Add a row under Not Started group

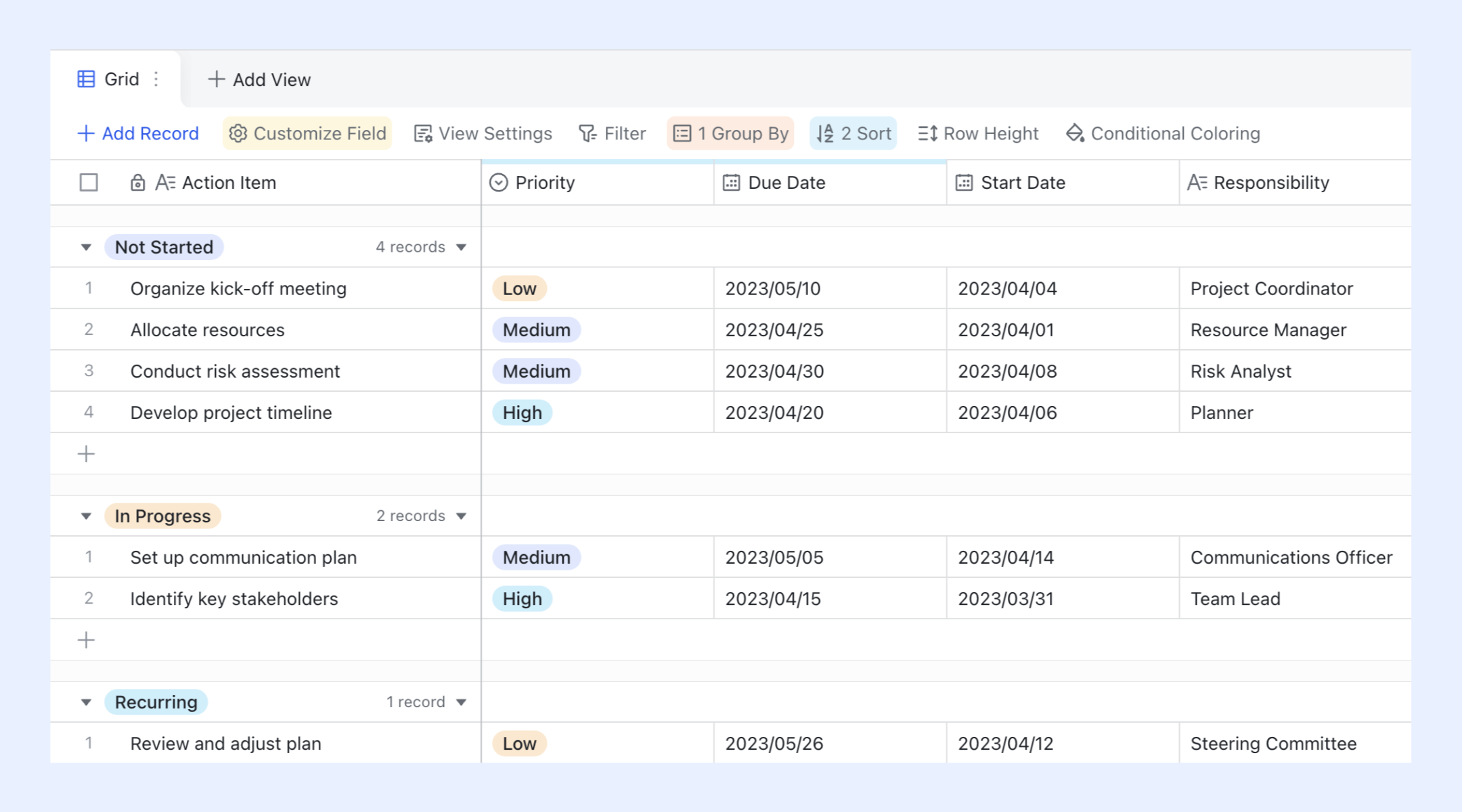[x=86, y=454]
